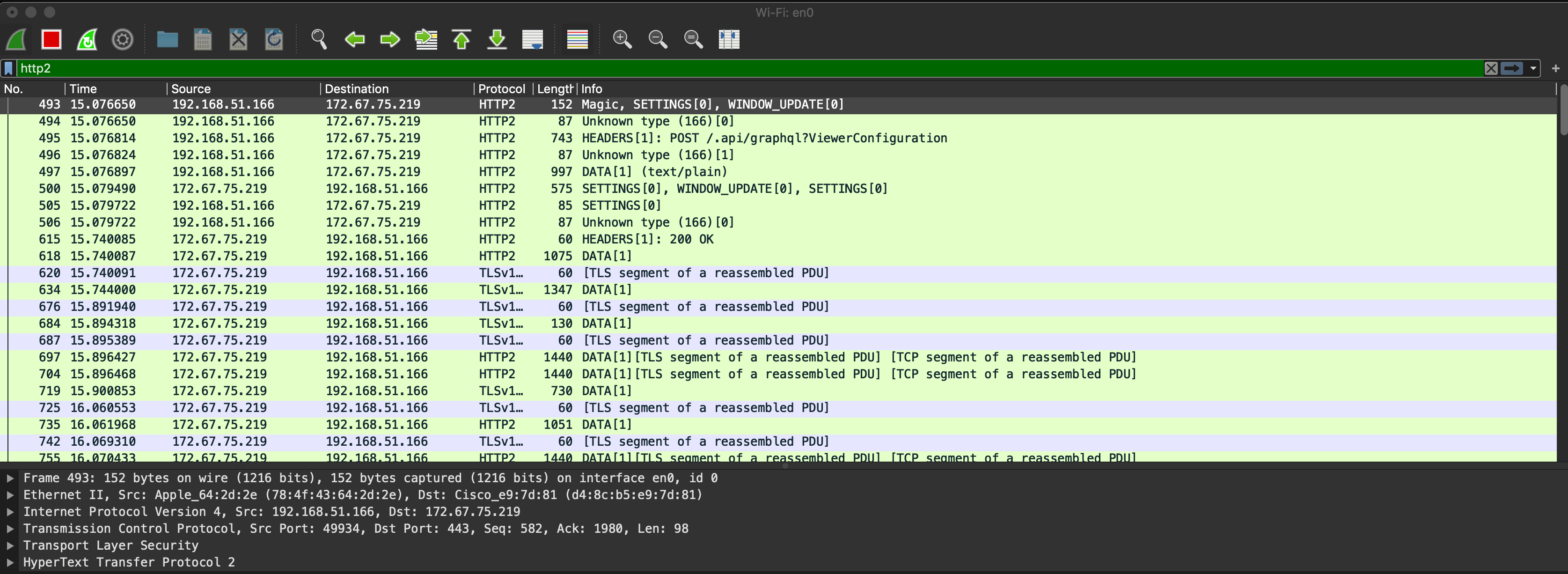
Task: Click the red Stop capture button
Action: (x=51, y=40)
